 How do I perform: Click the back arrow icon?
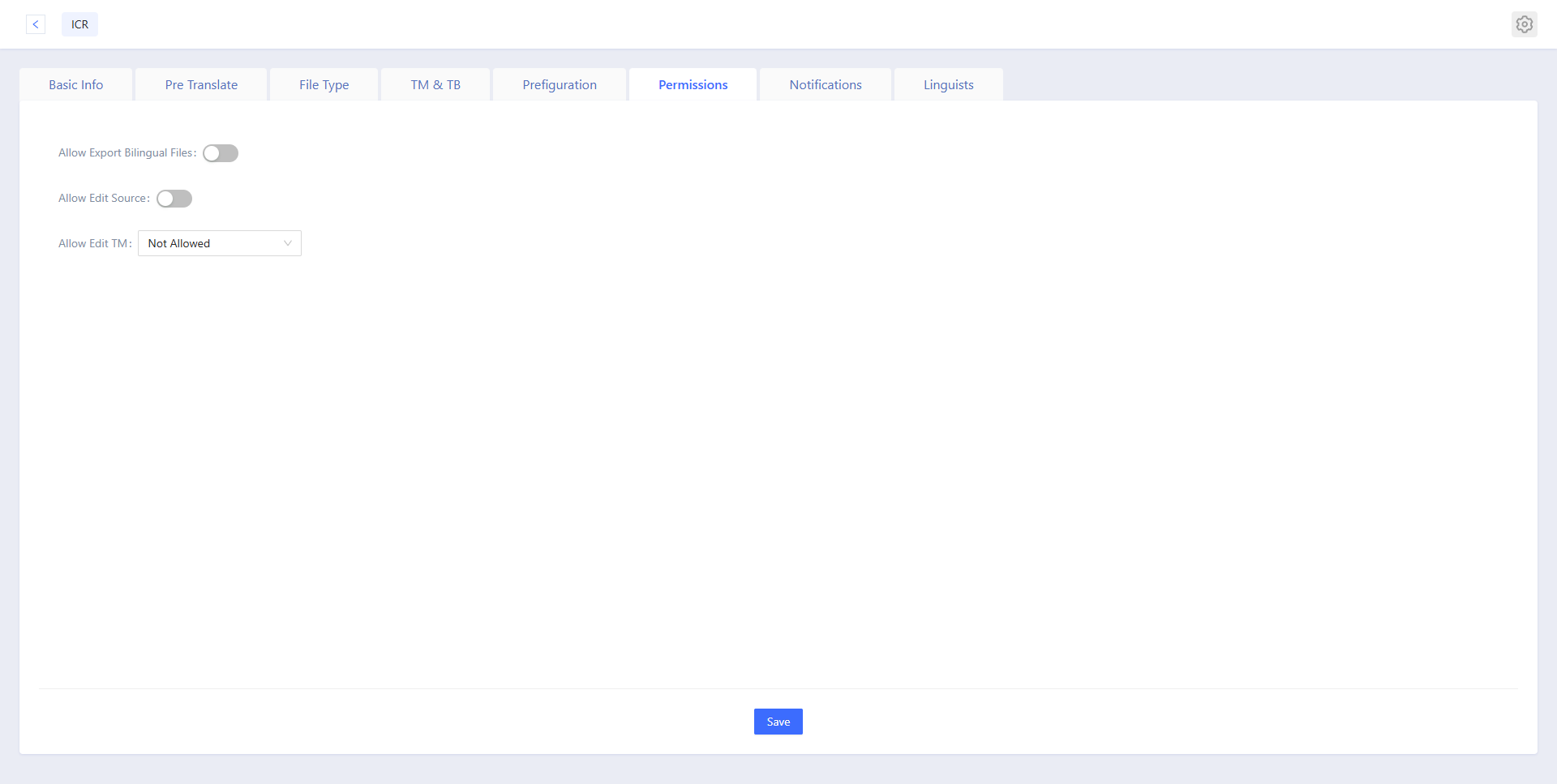tap(36, 24)
